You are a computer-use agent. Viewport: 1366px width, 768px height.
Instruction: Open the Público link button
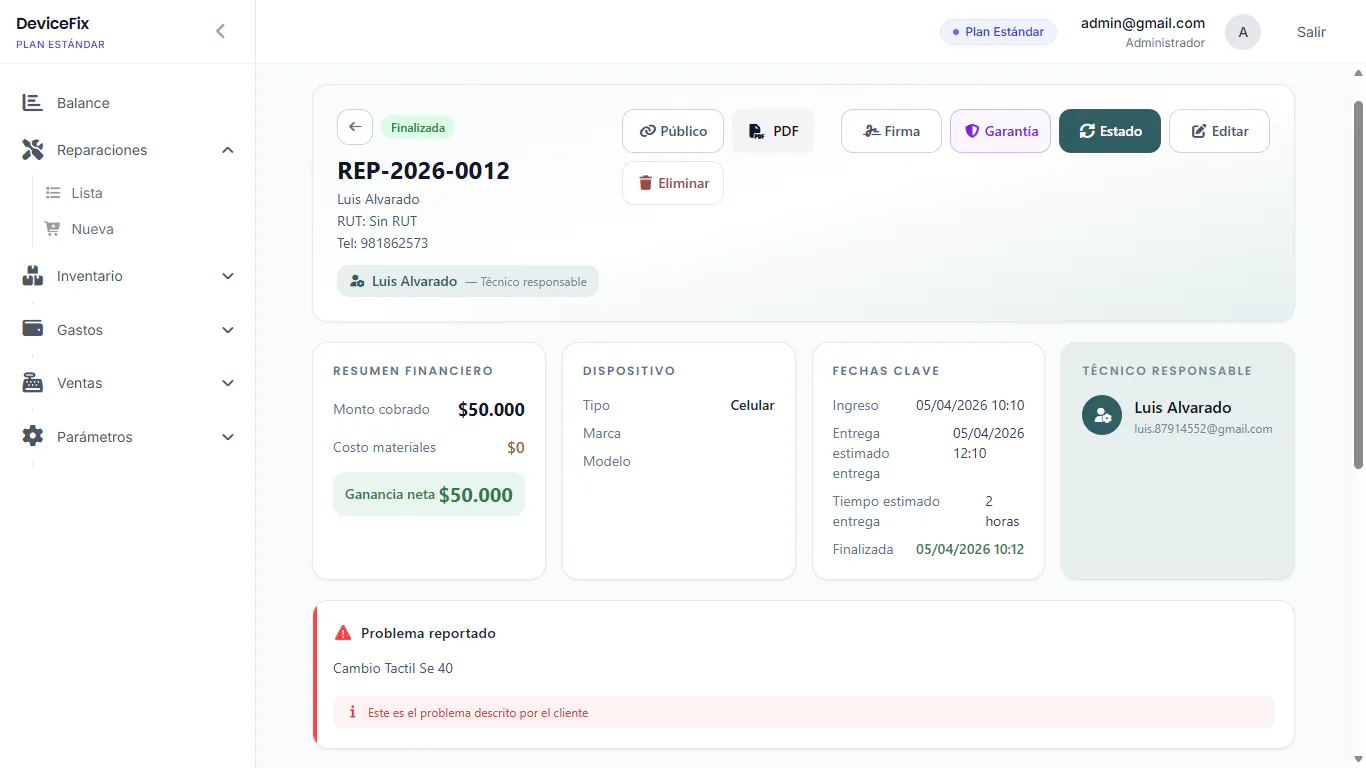click(673, 131)
